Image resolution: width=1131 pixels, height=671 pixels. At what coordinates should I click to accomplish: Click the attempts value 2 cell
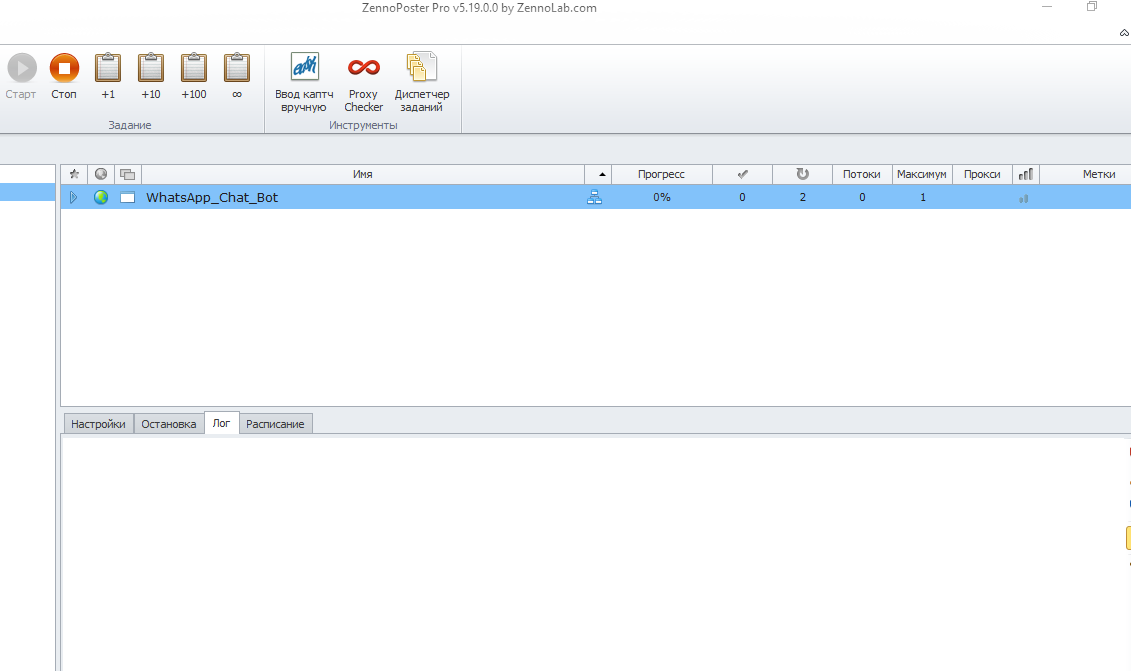coord(802,197)
